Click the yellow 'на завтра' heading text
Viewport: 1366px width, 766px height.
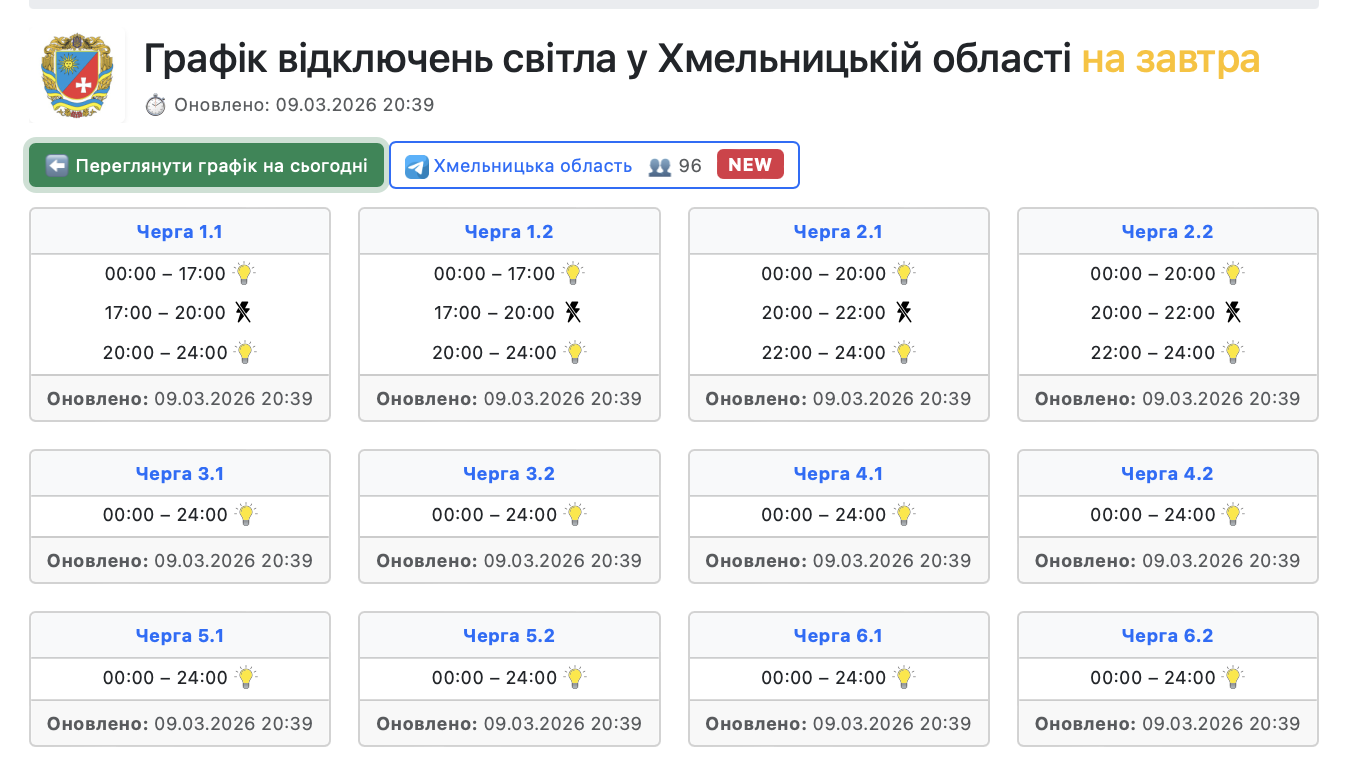pos(1171,60)
